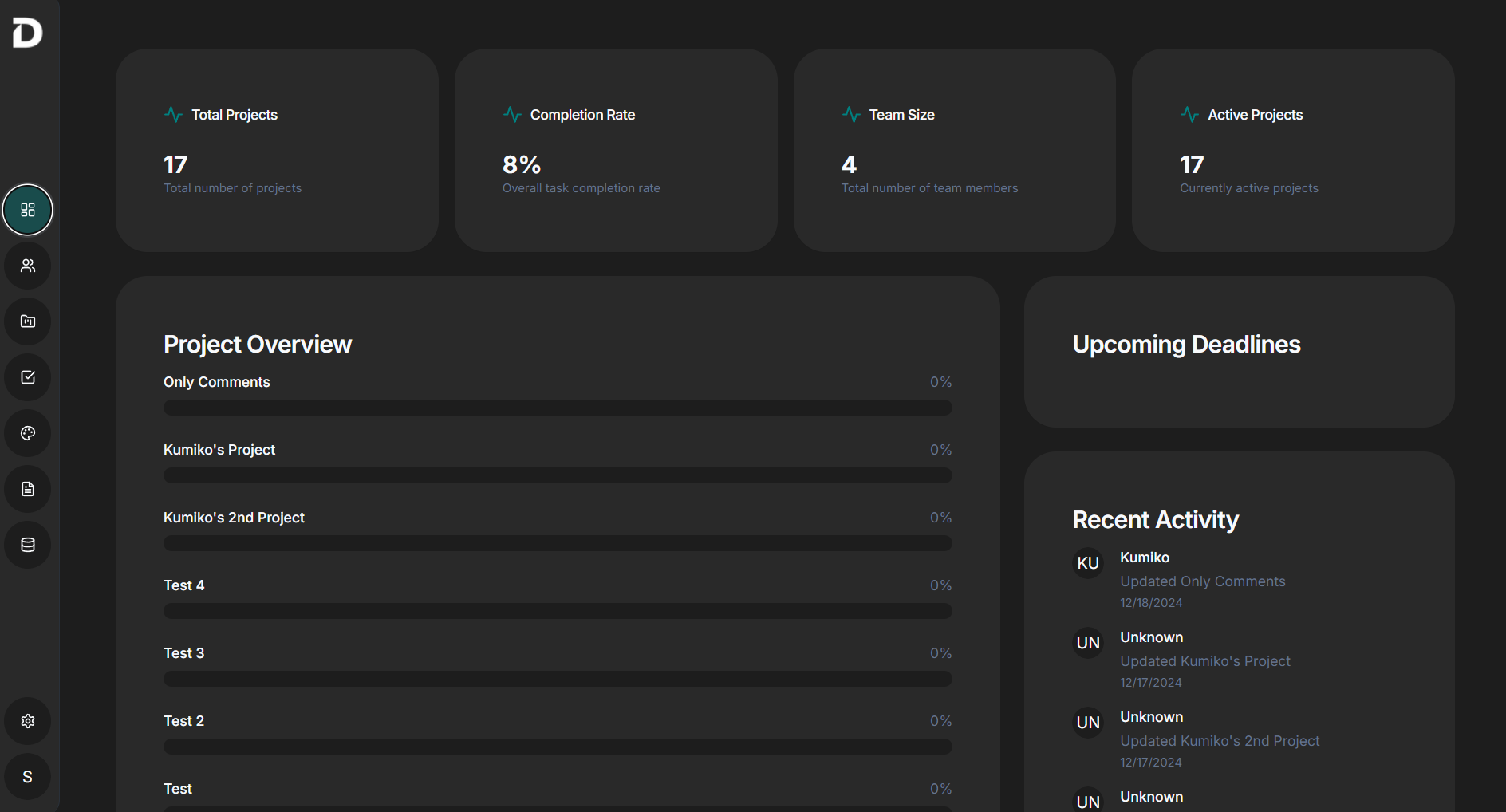Click 'Overall task completion rate' caption
This screenshot has width=1506, height=812.
tap(581, 188)
